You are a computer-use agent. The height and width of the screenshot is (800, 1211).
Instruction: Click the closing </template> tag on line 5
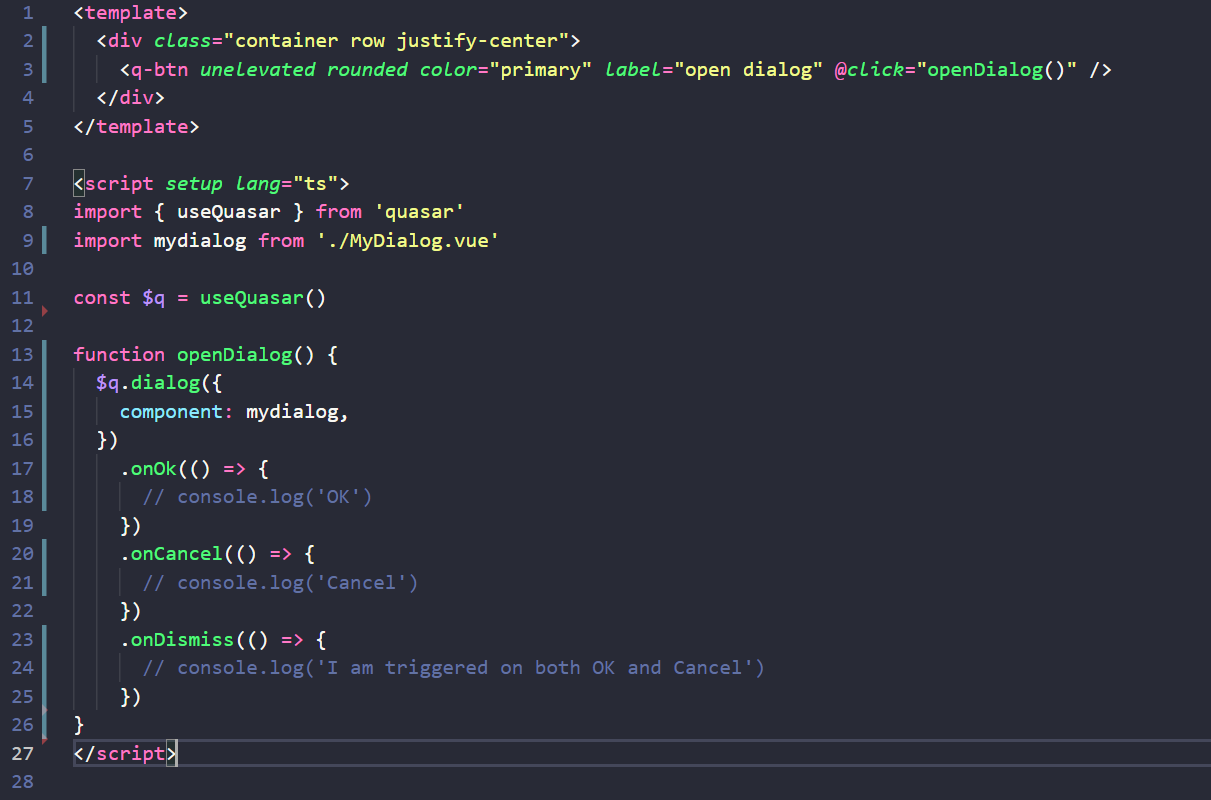[x=137, y=126]
